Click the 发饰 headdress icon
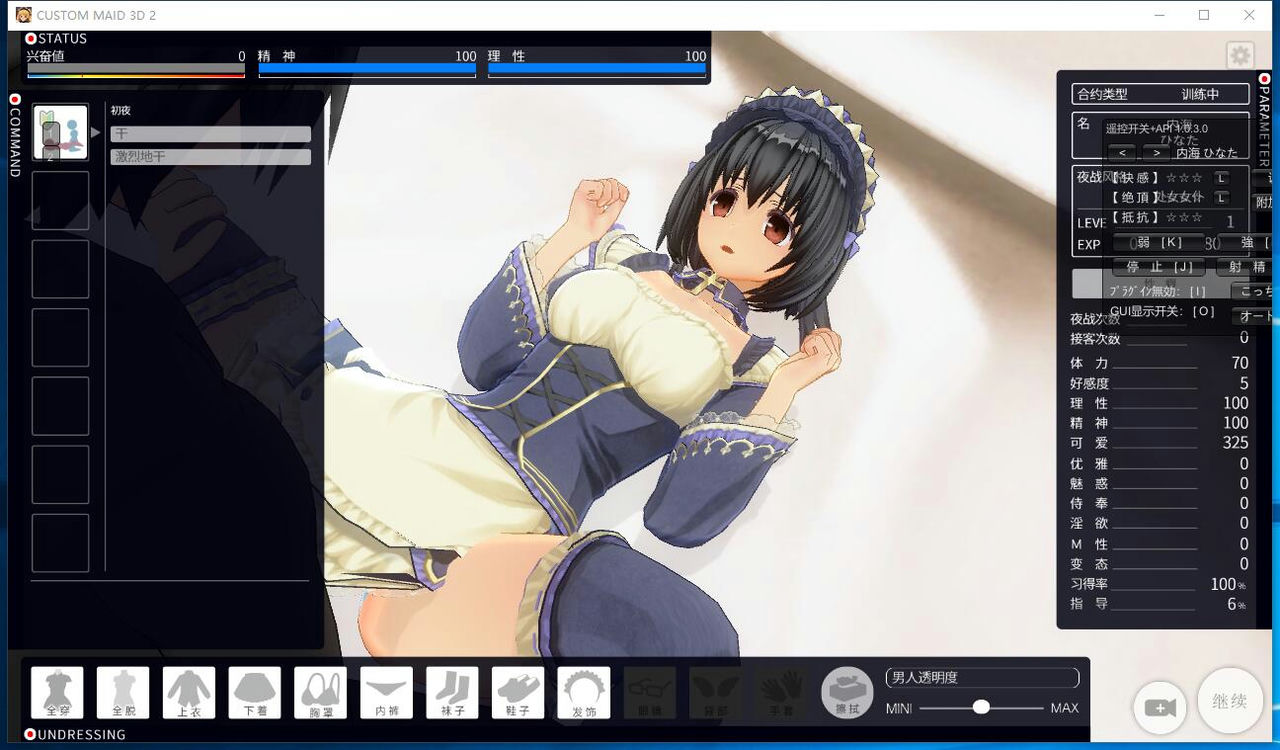 583,692
